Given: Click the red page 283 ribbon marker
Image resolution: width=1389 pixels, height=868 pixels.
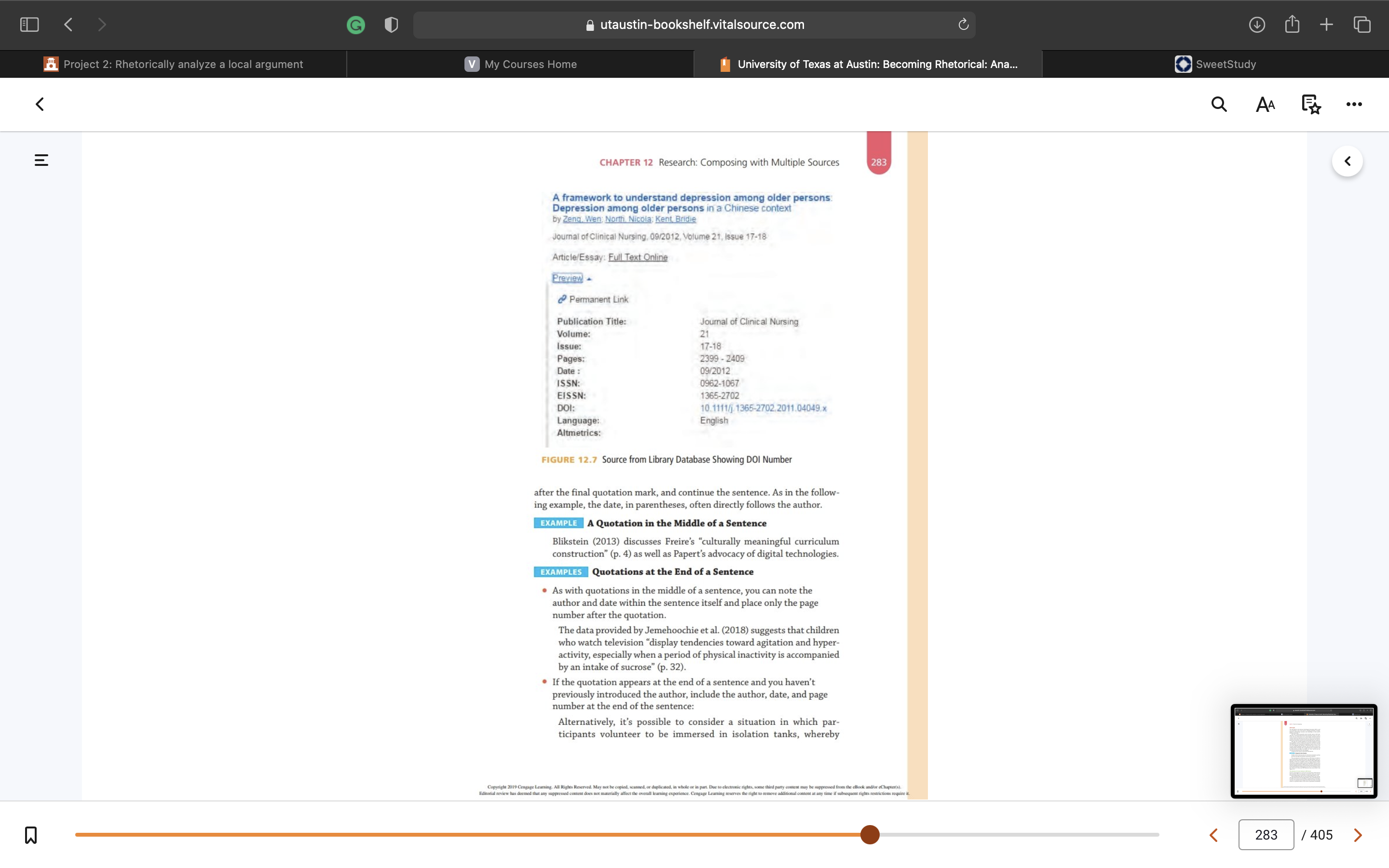Looking at the screenshot, I should click(x=878, y=153).
